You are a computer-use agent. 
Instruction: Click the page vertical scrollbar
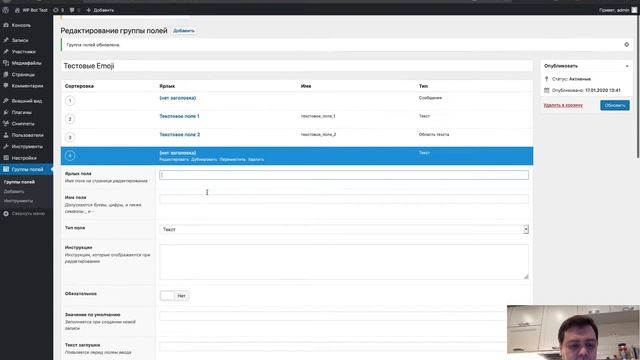638,88
